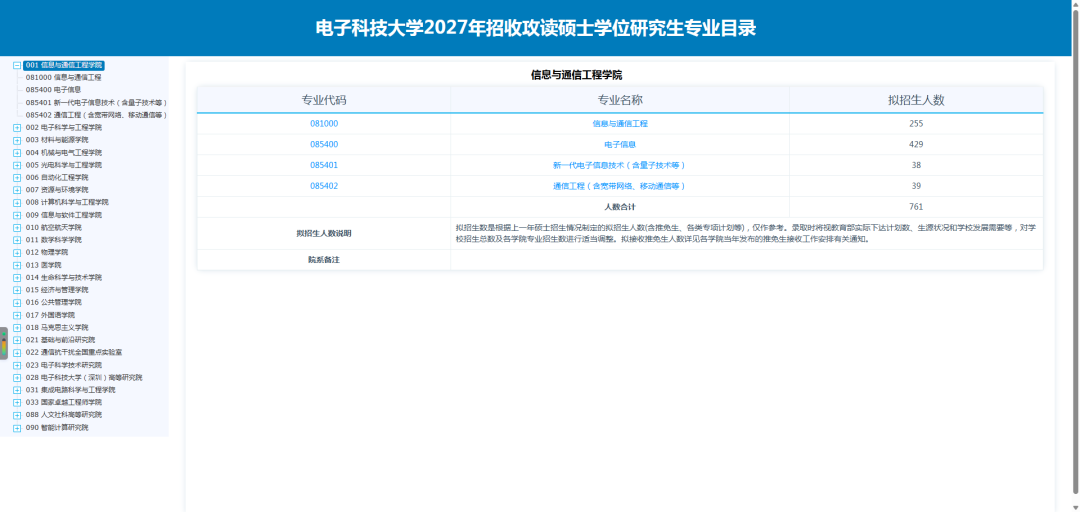Expand the 004 机械与电气工程学院 node
Viewport: 1080px width, 512px height.
17,153
